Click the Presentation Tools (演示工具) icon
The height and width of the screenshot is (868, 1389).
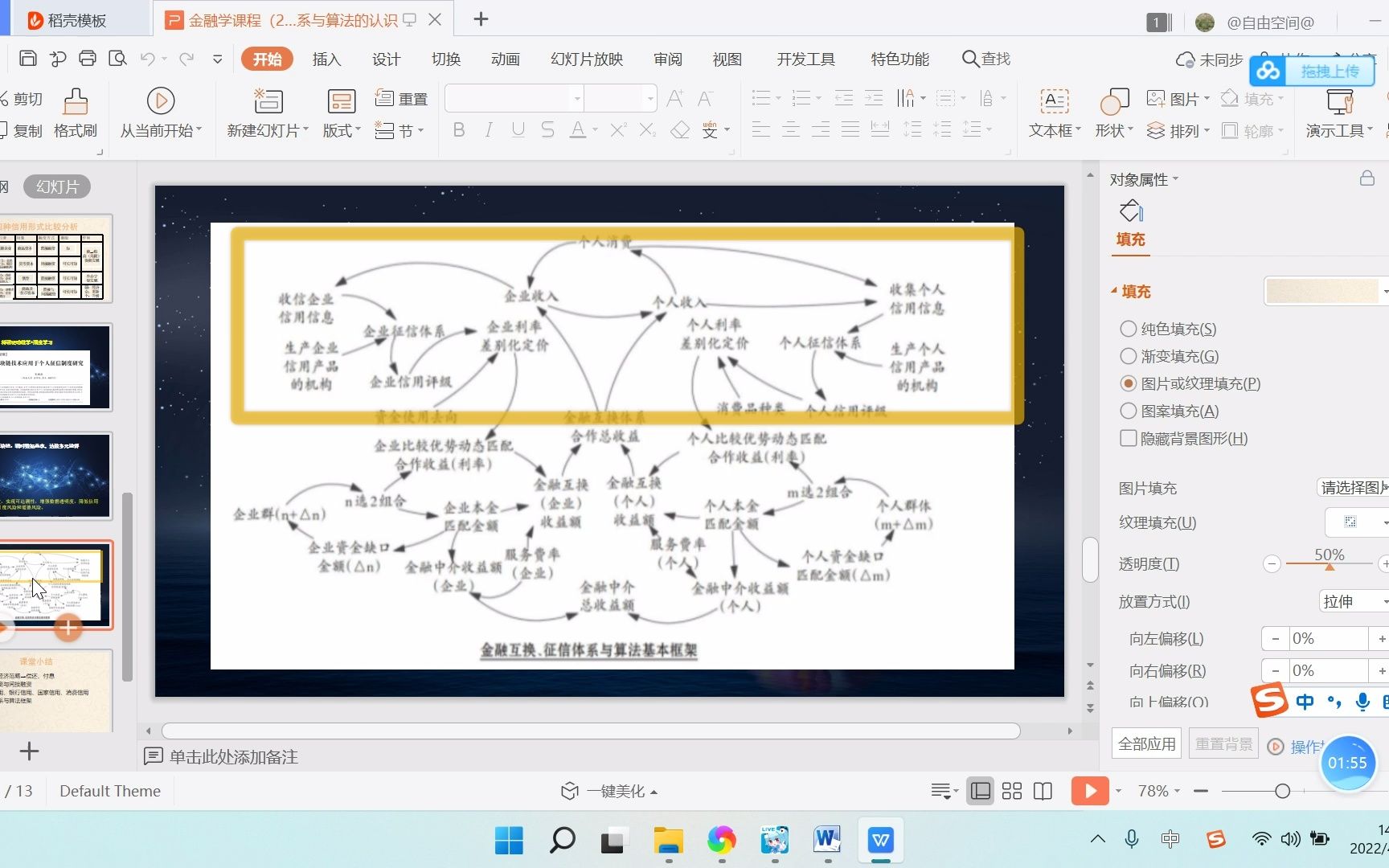(x=1340, y=101)
